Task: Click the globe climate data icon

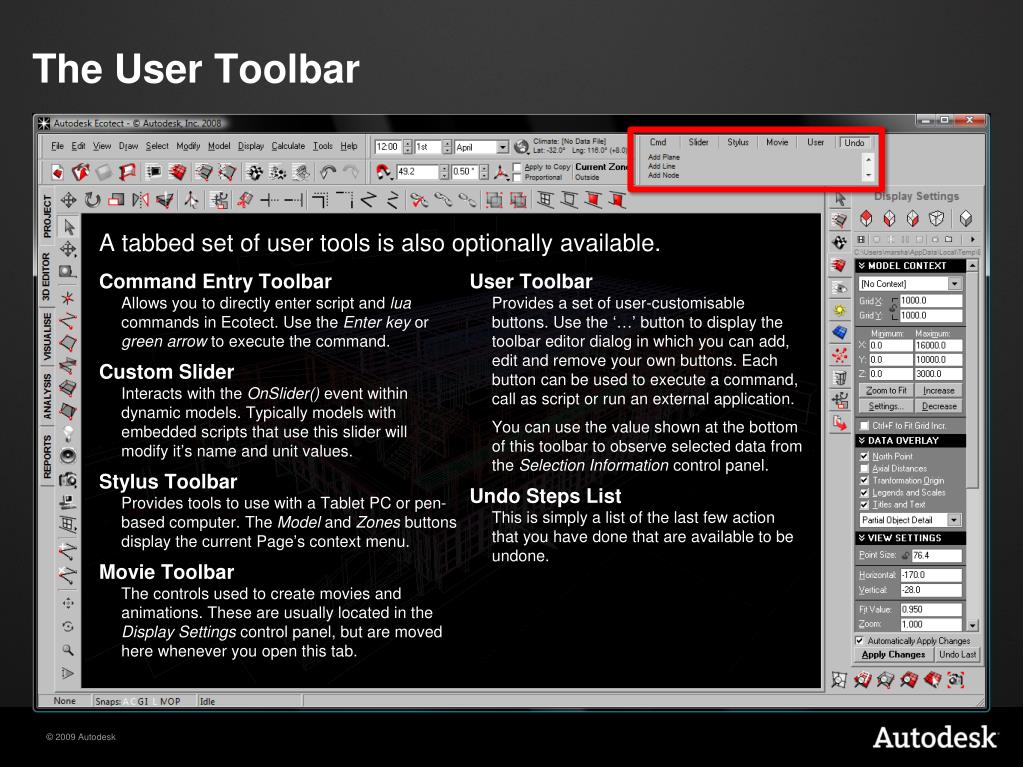Action: (521, 147)
